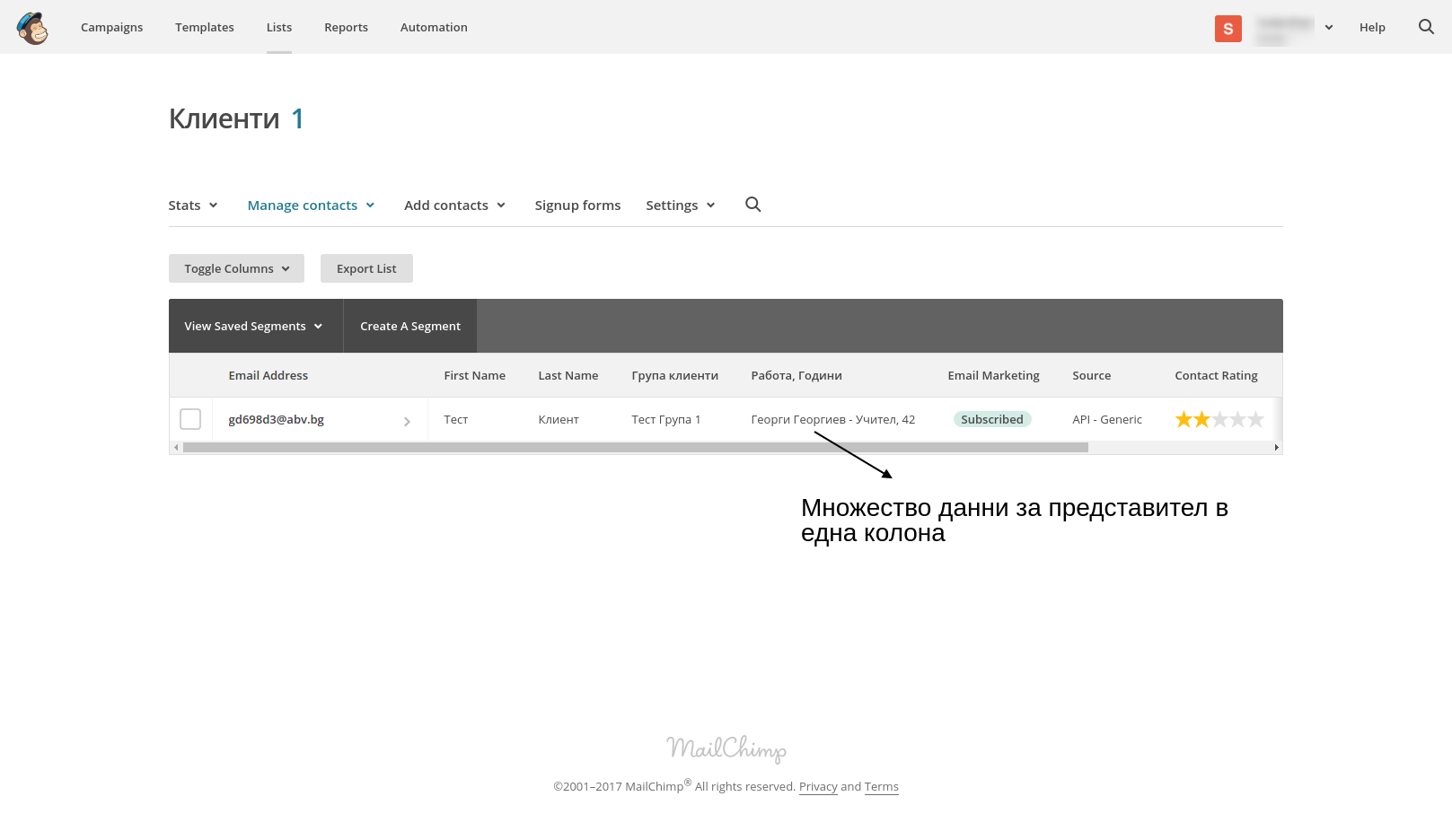Expand the Stats dropdown

click(193, 206)
